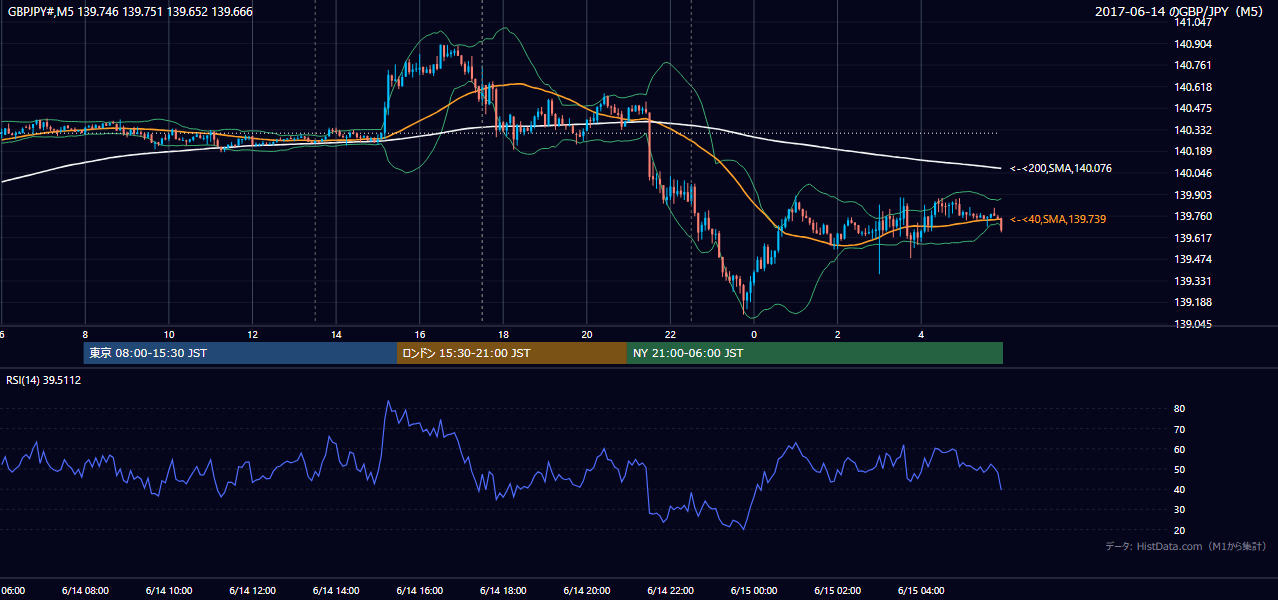1278x600 pixels.
Task: Click price axis value 140.046
Action: (x=1193, y=173)
